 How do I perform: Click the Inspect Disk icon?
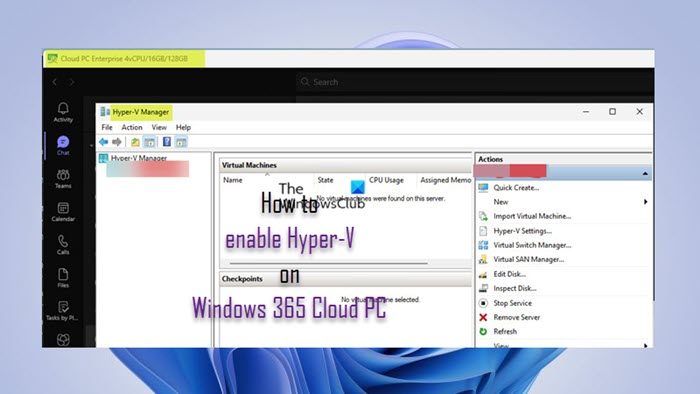pyautogui.click(x=483, y=289)
